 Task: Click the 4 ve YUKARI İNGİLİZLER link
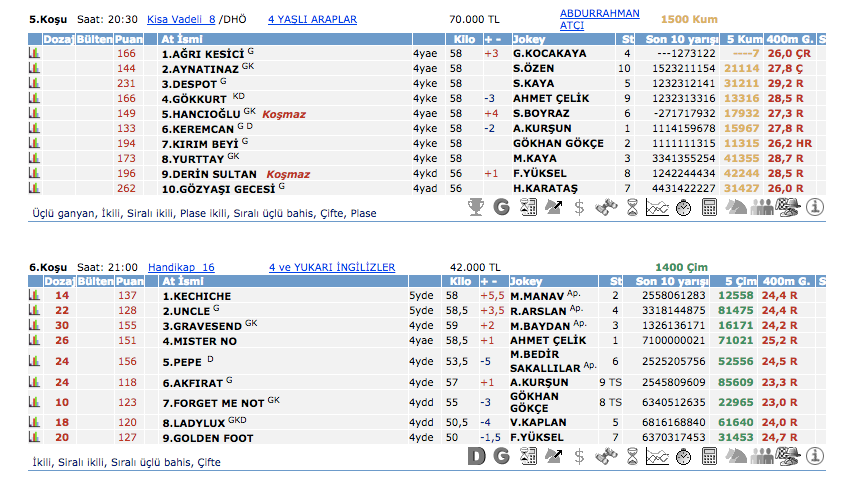331,267
